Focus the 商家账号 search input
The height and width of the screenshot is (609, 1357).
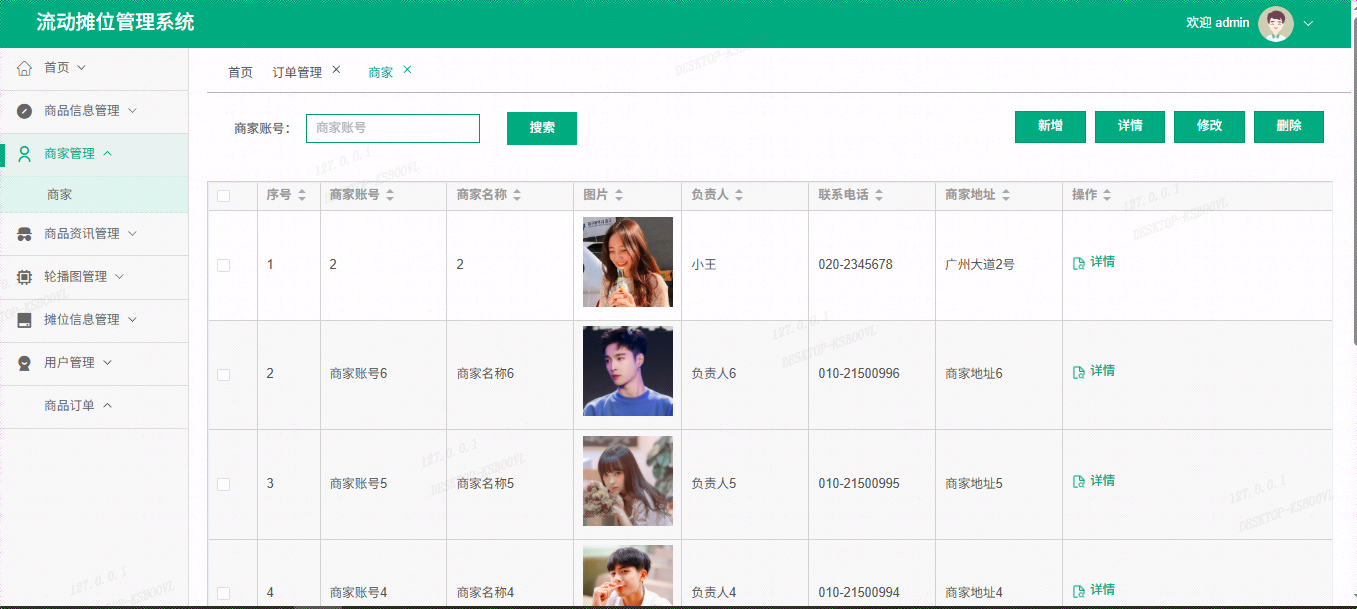(x=393, y=128)
